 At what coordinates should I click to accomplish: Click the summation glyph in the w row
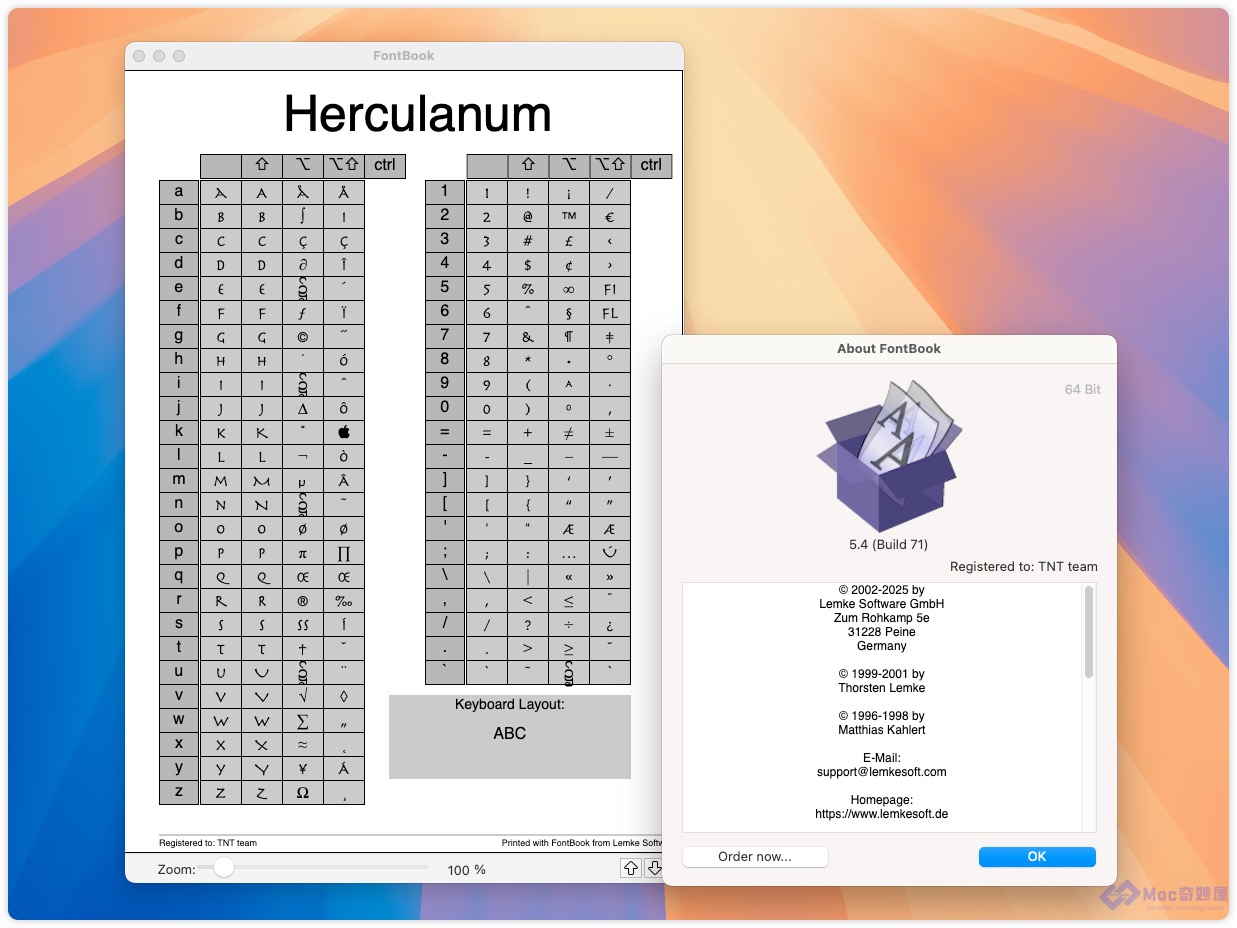[303, 720]
